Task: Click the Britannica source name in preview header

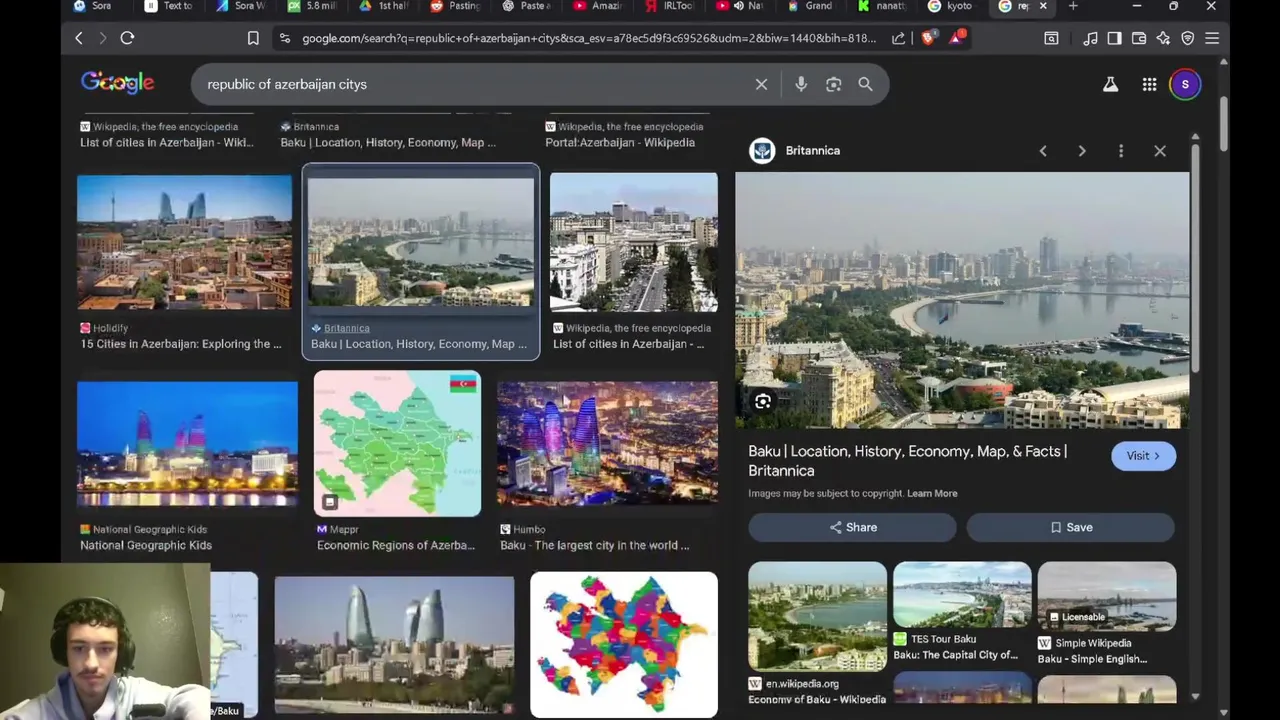Action: 812,151
